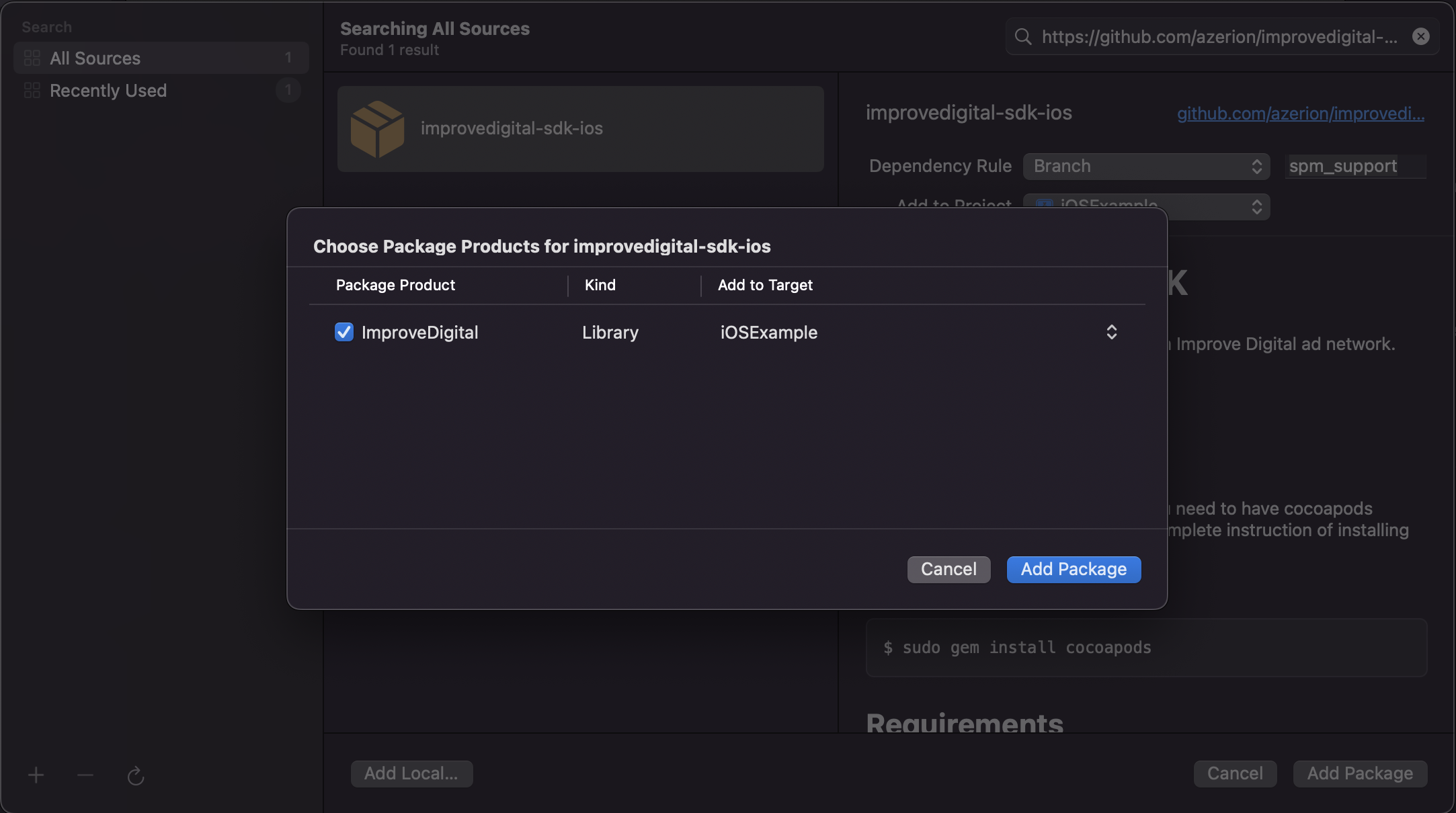Click the Recently Used grid icon

32,90
